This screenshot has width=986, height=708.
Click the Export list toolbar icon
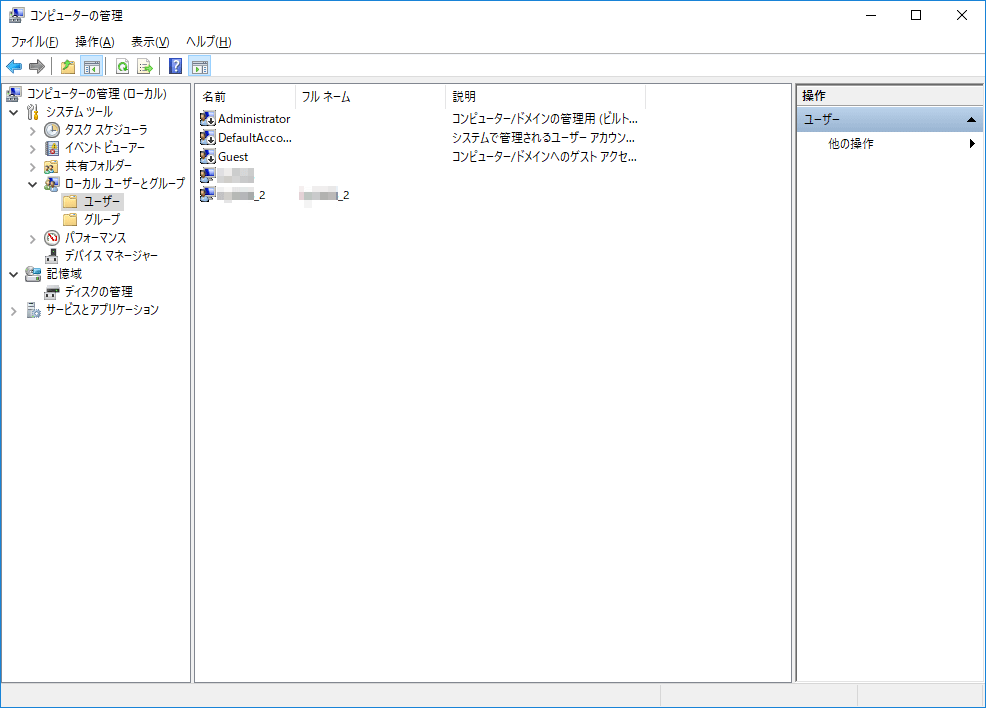[x=145, y=66]
